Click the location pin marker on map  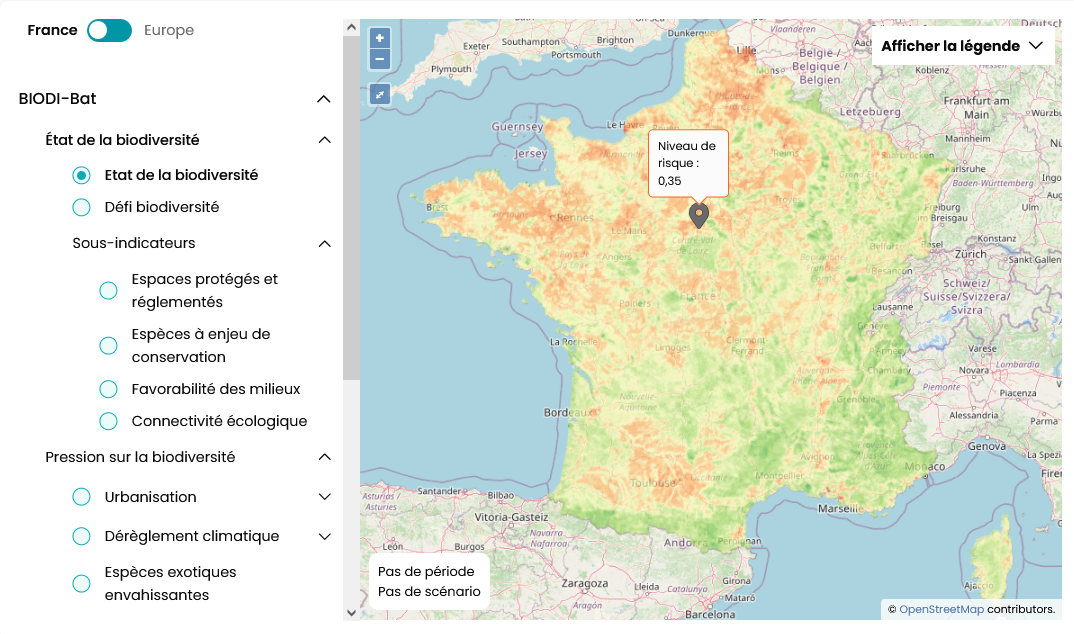[699, 214]
